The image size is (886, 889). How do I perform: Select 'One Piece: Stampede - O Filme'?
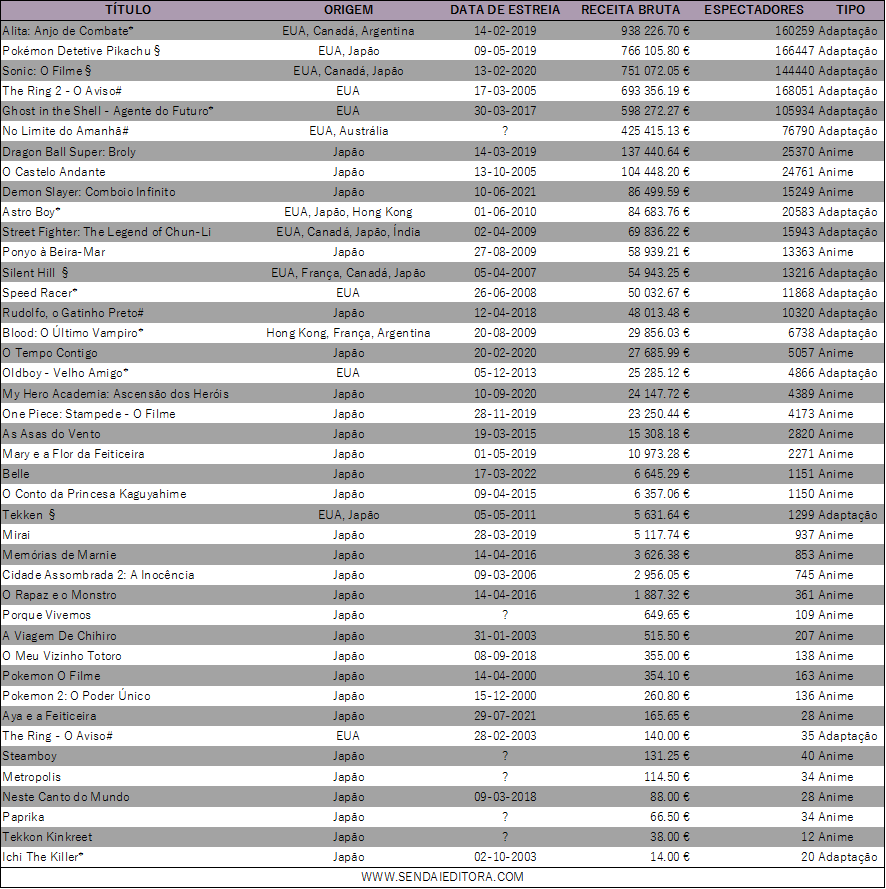(x=89, y=414)
